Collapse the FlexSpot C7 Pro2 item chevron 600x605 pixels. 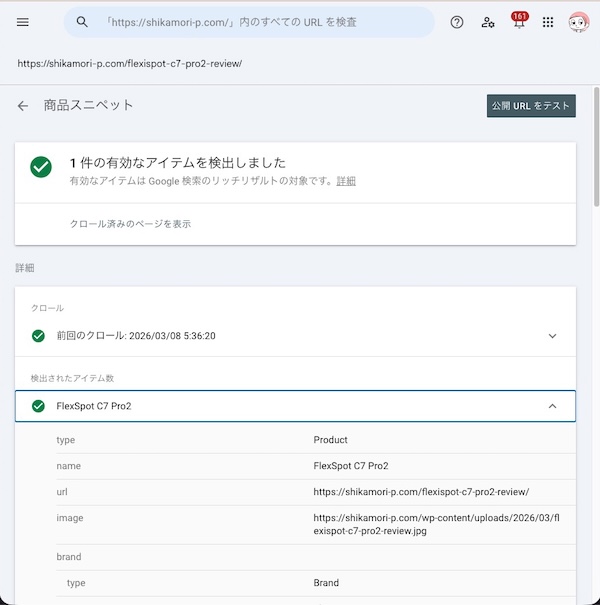pyautogui.click(x=552, y=406)
